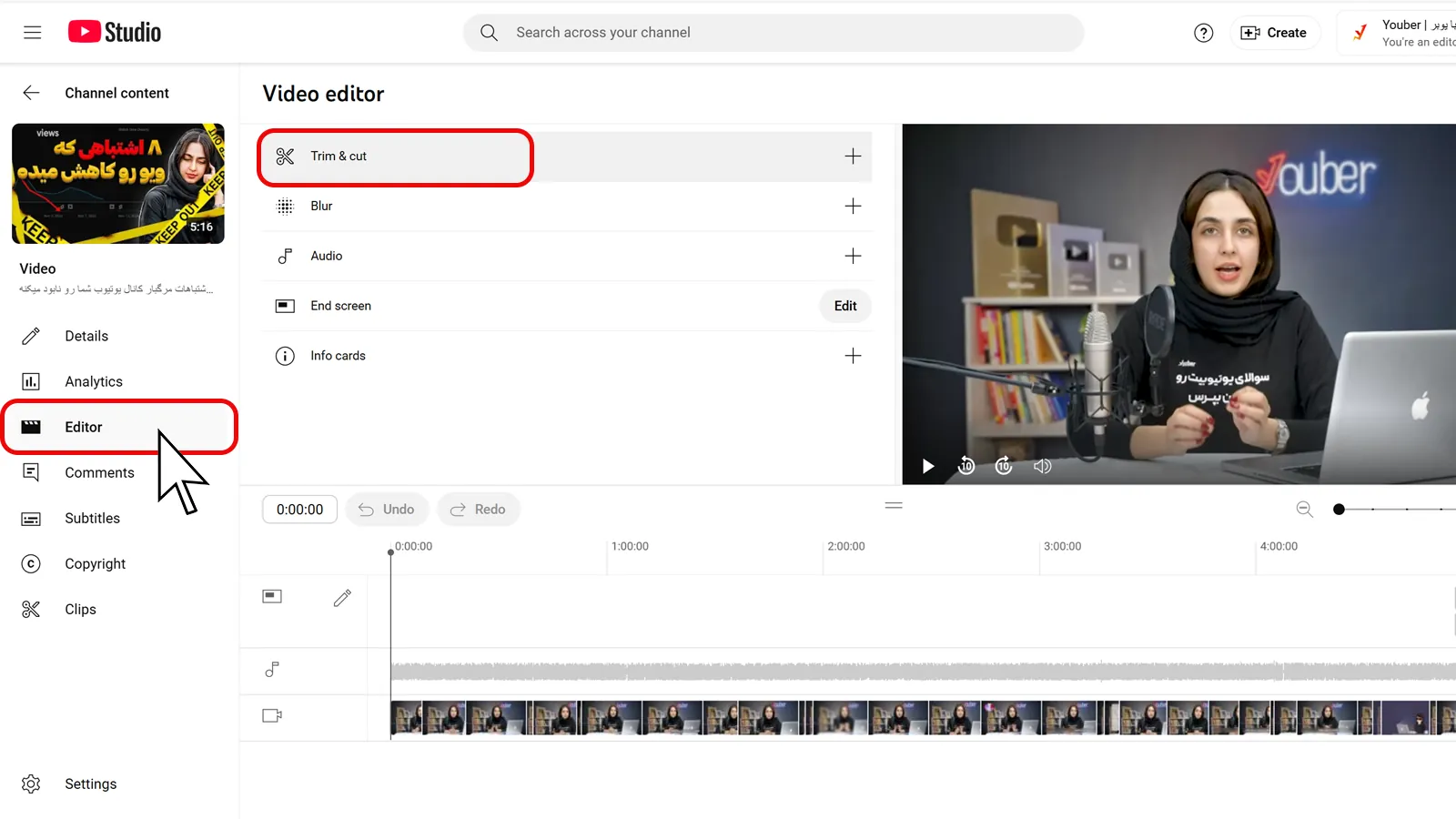Image resolution: width=1456 pixels, height=819 pixels.
Task: Add Audio using the plus button
Action: pos(853,256)
